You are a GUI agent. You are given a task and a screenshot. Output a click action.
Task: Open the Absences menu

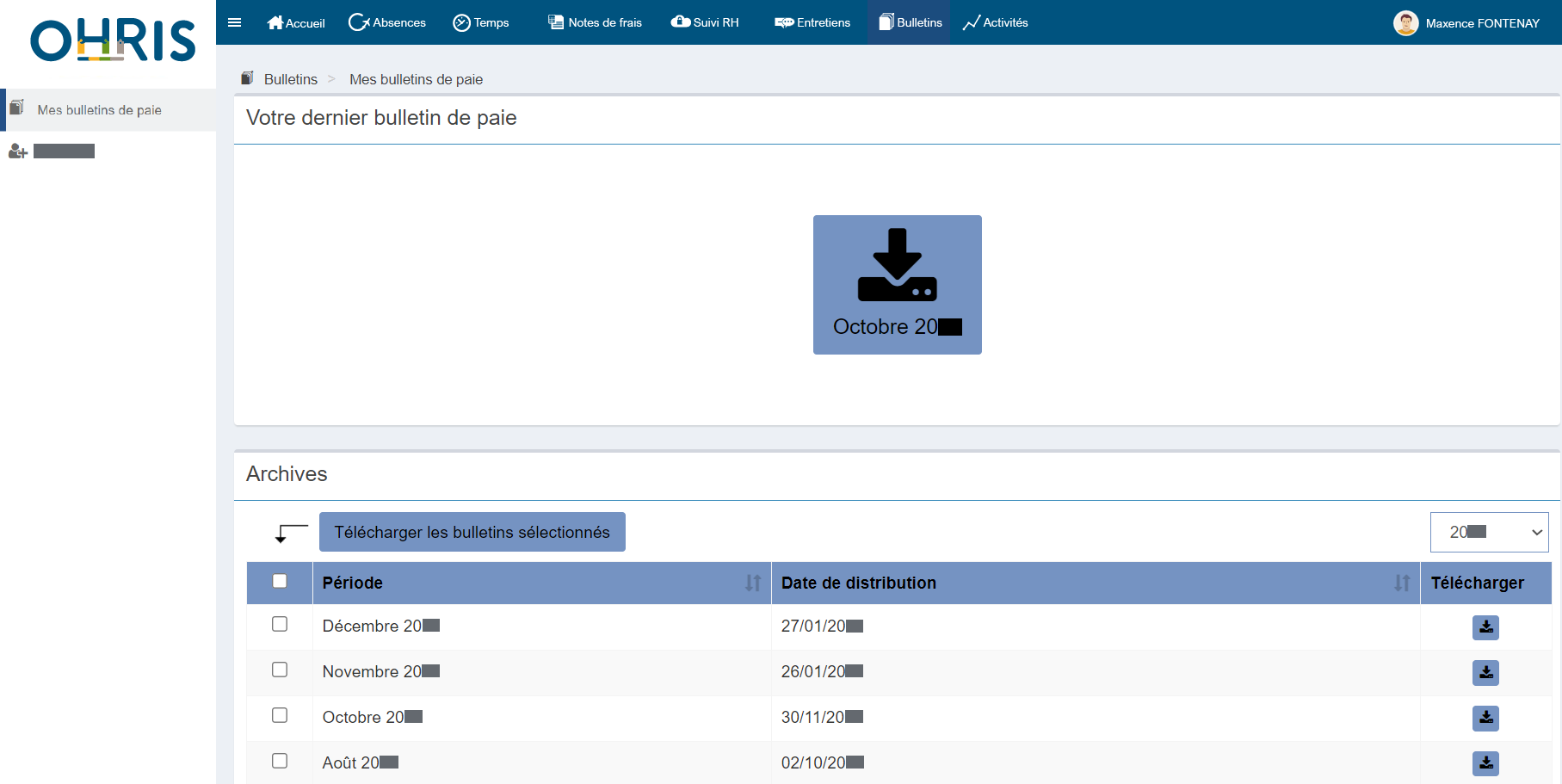(x=387, y=22)
